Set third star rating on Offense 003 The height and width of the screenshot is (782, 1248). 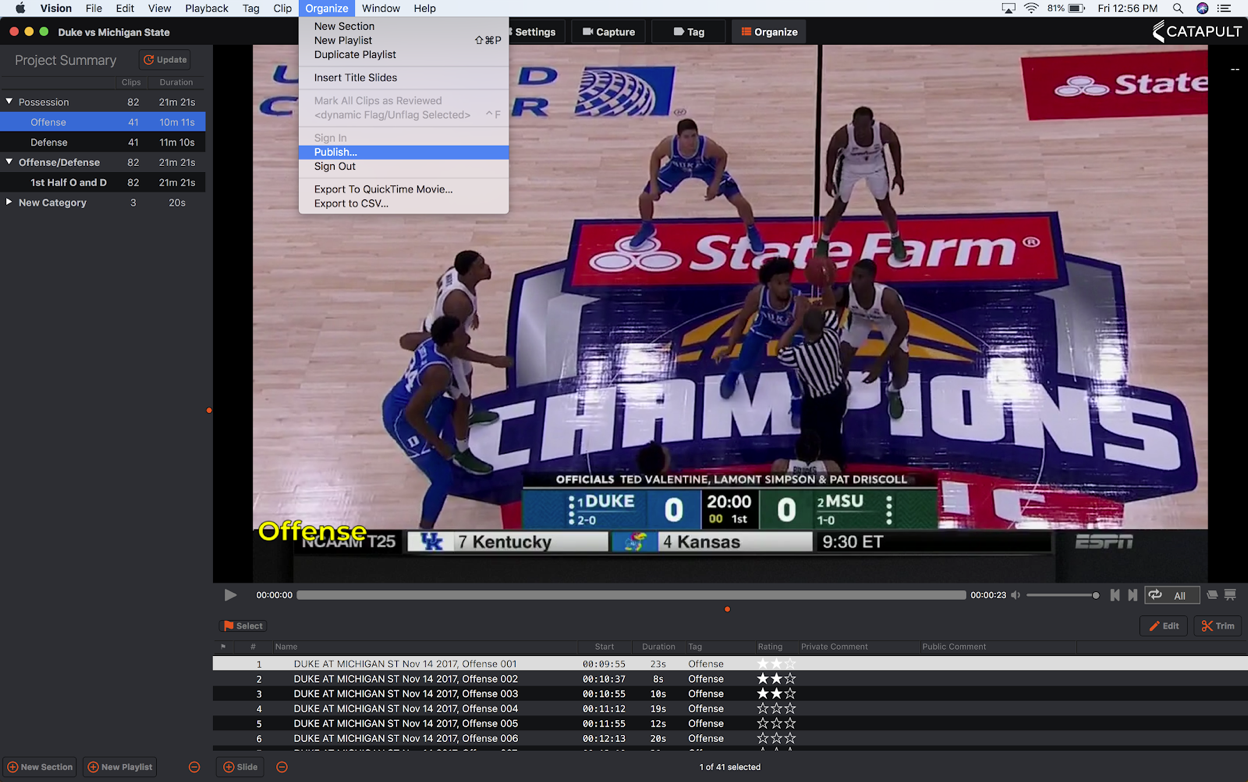(x=790, y=693)
